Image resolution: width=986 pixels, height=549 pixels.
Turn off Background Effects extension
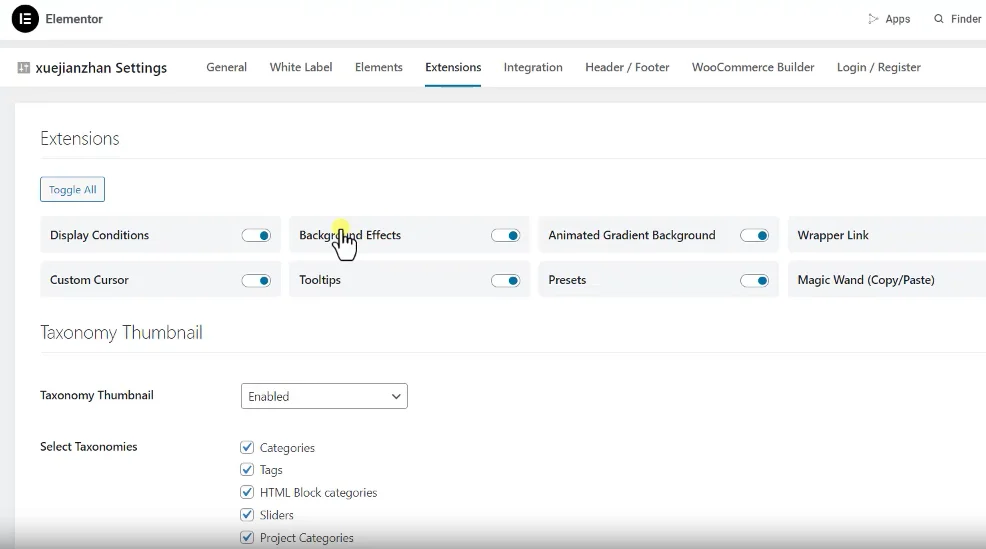click(x=506, y=236)
